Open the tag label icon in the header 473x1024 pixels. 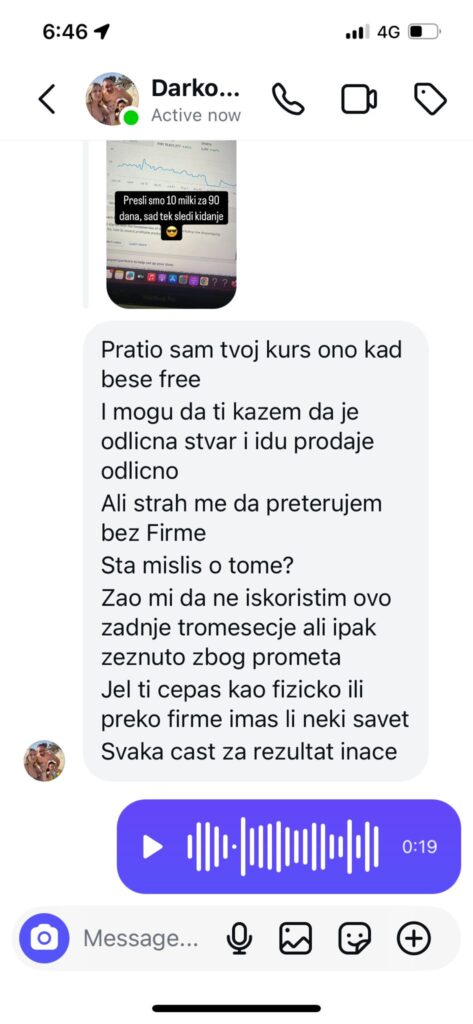pos(431,99)
